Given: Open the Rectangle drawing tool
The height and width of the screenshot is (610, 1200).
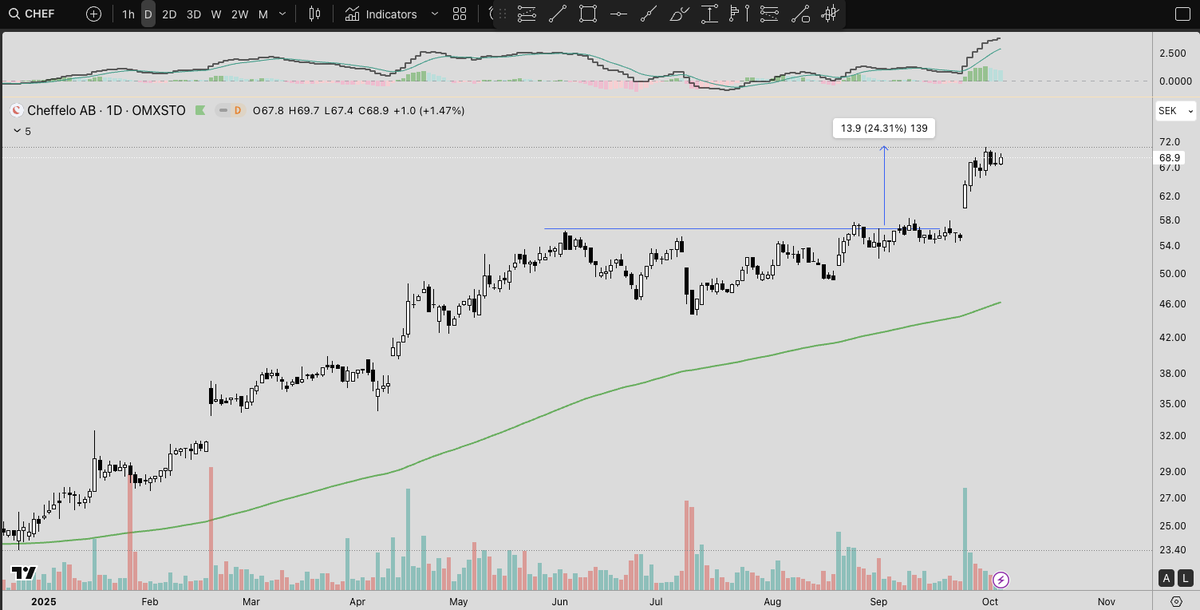Looking at the screenshot, I should 588,14.
